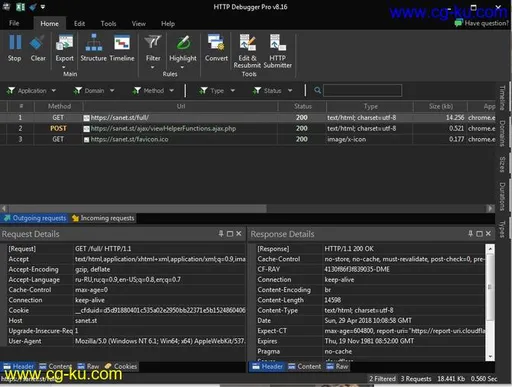Click the broom quick-access icon

[x=32, y=7]
